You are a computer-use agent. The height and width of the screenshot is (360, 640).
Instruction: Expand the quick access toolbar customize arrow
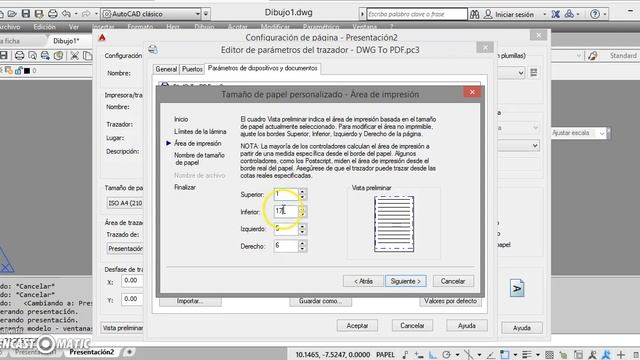(x=206, y=14)
